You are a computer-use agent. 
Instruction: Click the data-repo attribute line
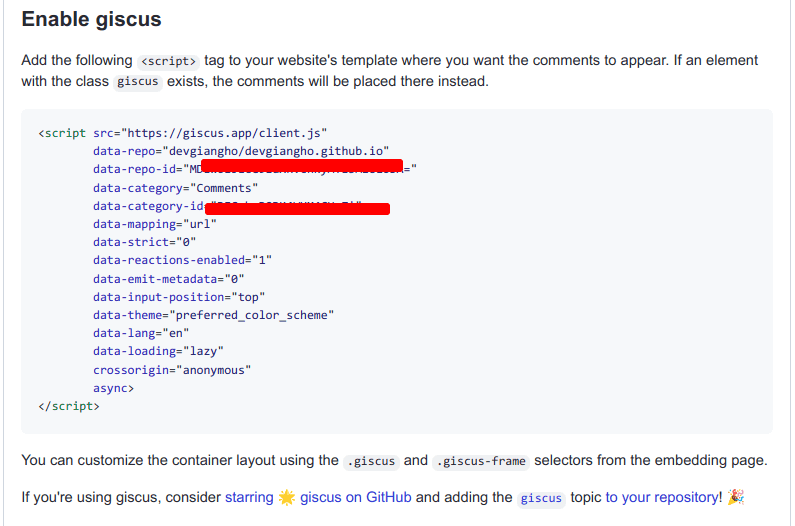click(240, 151)
